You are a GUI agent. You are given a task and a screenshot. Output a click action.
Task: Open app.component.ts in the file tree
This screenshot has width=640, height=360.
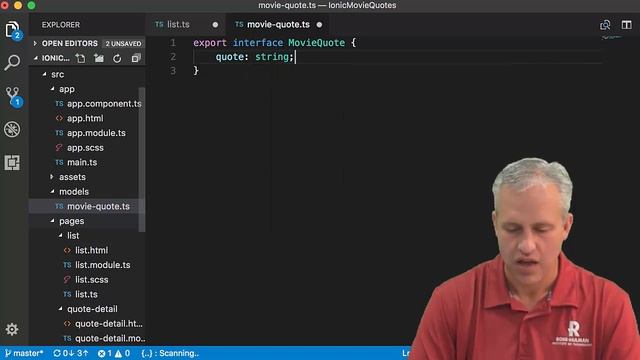point(104,104)
